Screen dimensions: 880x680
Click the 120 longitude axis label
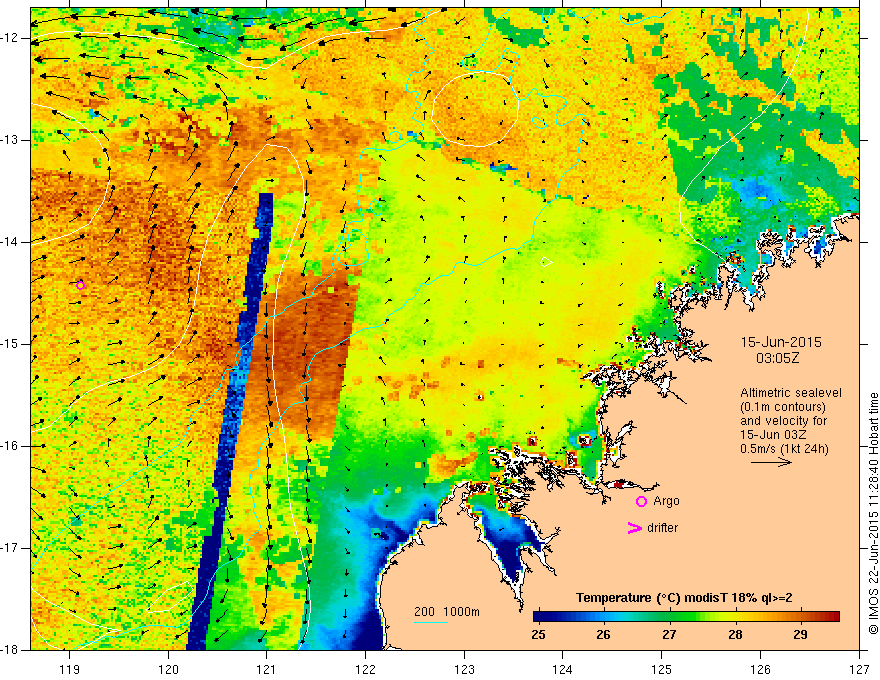pyautogui.click(x=168, y=669)
